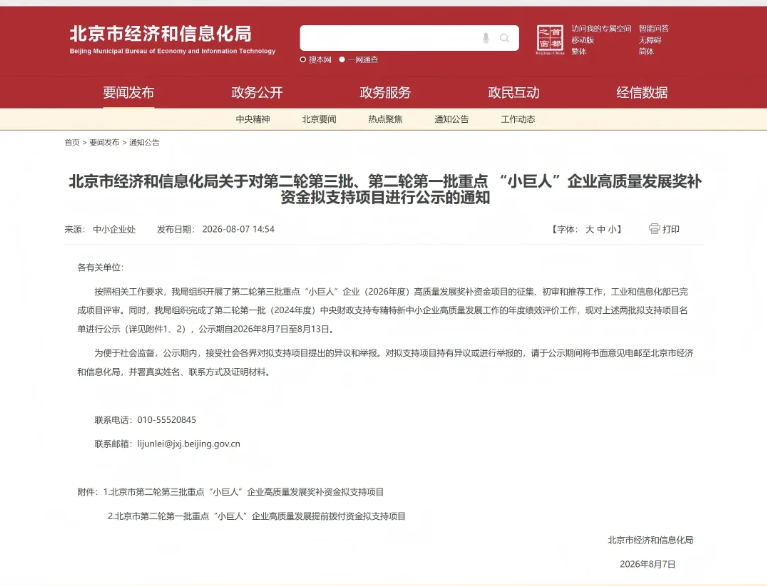Go to the 工作动态 submenu
This screenshot has height=586, width=767.
click(518, 119)
